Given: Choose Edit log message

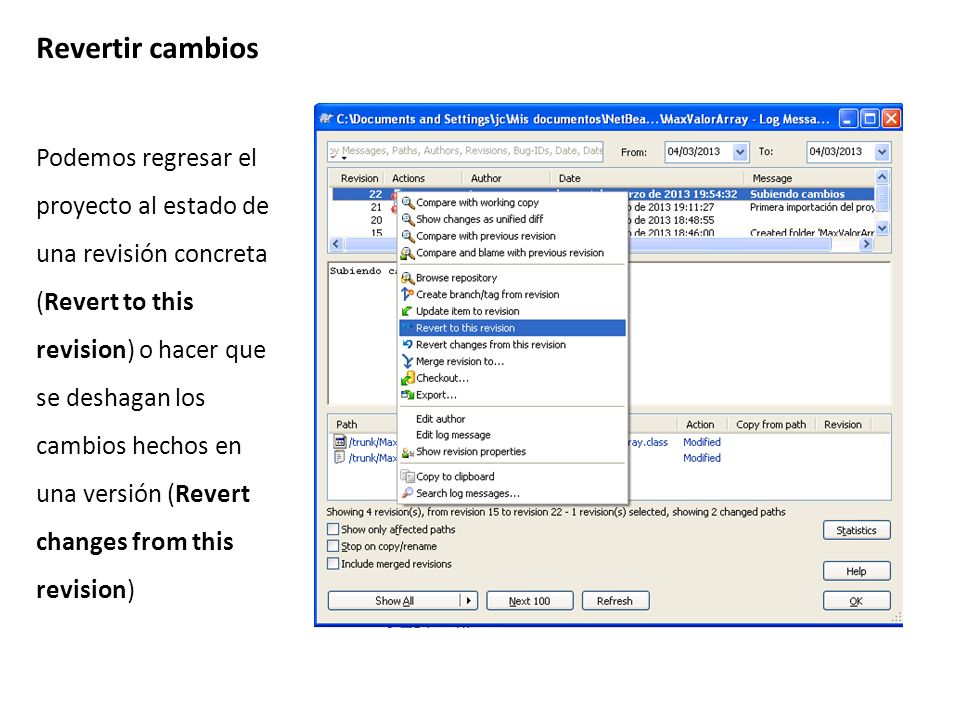Looking at the screenshot, I should [x=512, y=435].
